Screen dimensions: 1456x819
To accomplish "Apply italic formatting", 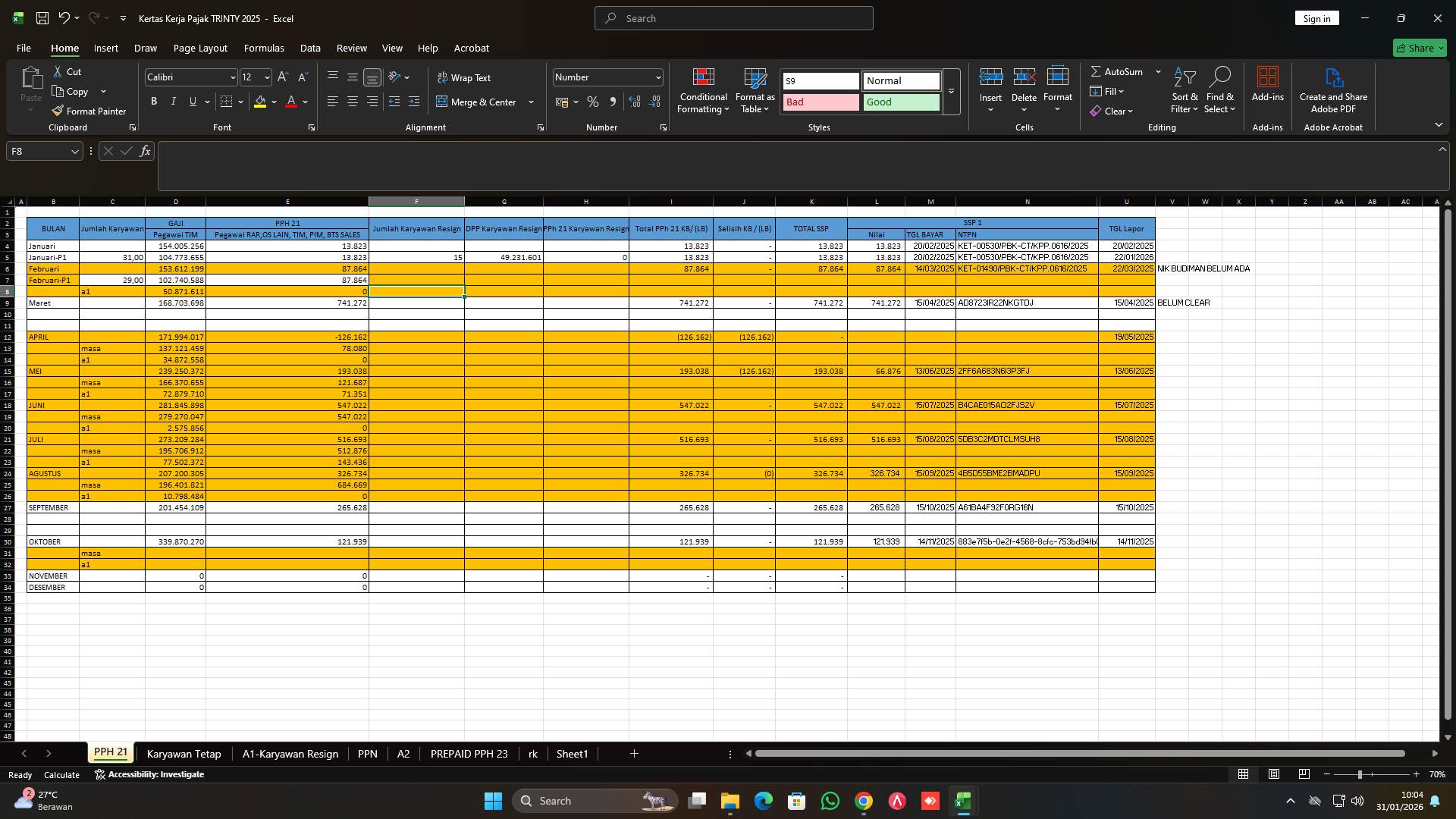I will 173,101.
